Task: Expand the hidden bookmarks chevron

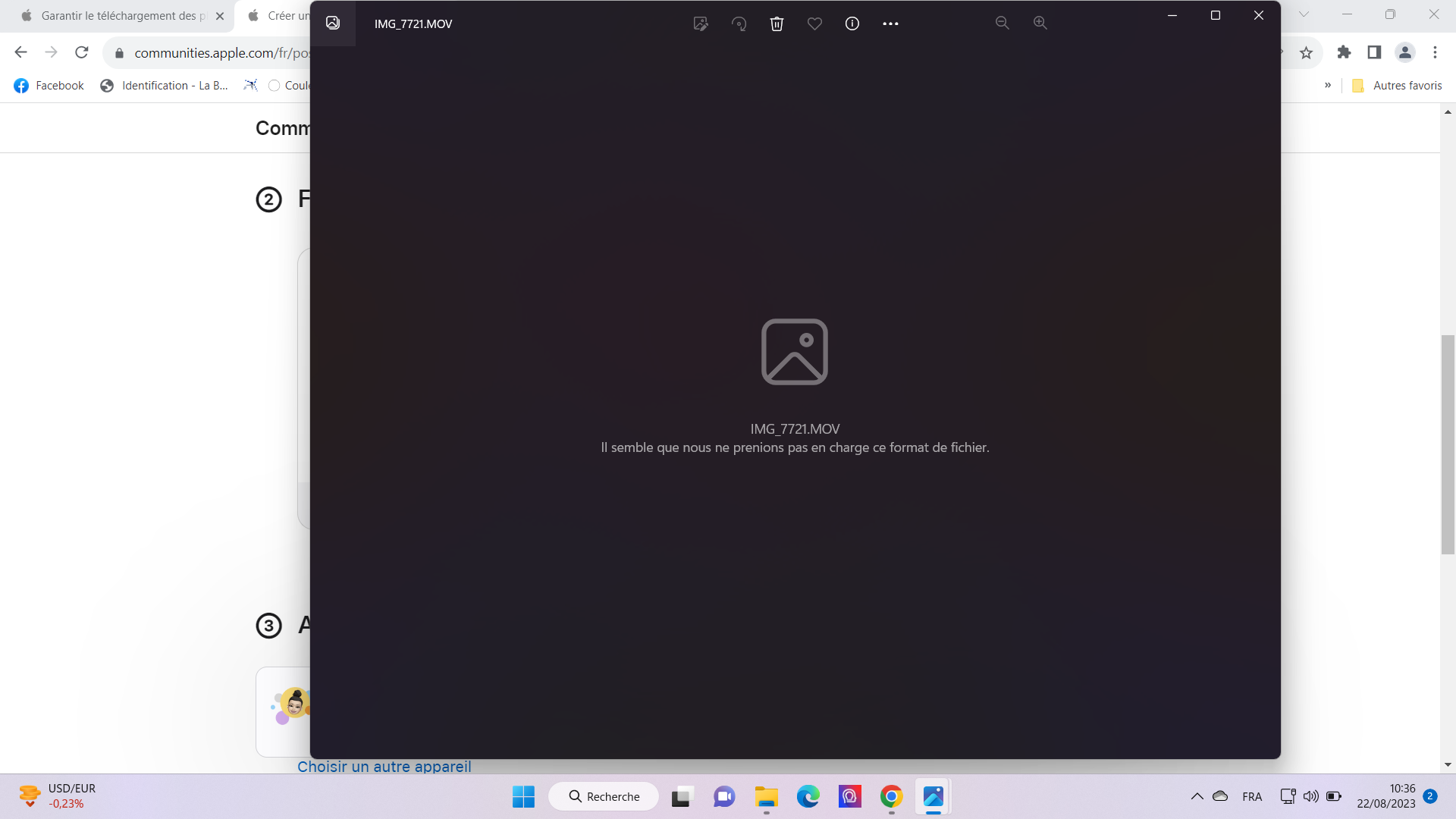Action: (x=1328, y=85)
